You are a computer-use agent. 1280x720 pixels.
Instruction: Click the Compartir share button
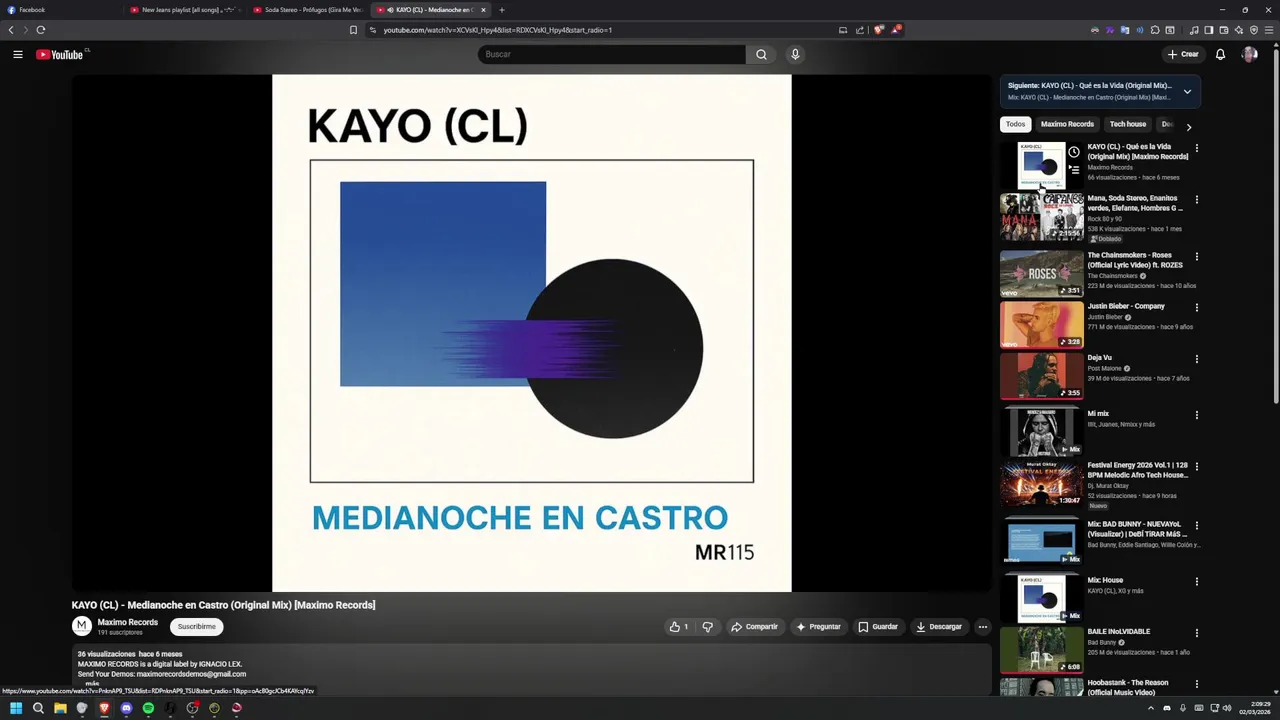754,627
